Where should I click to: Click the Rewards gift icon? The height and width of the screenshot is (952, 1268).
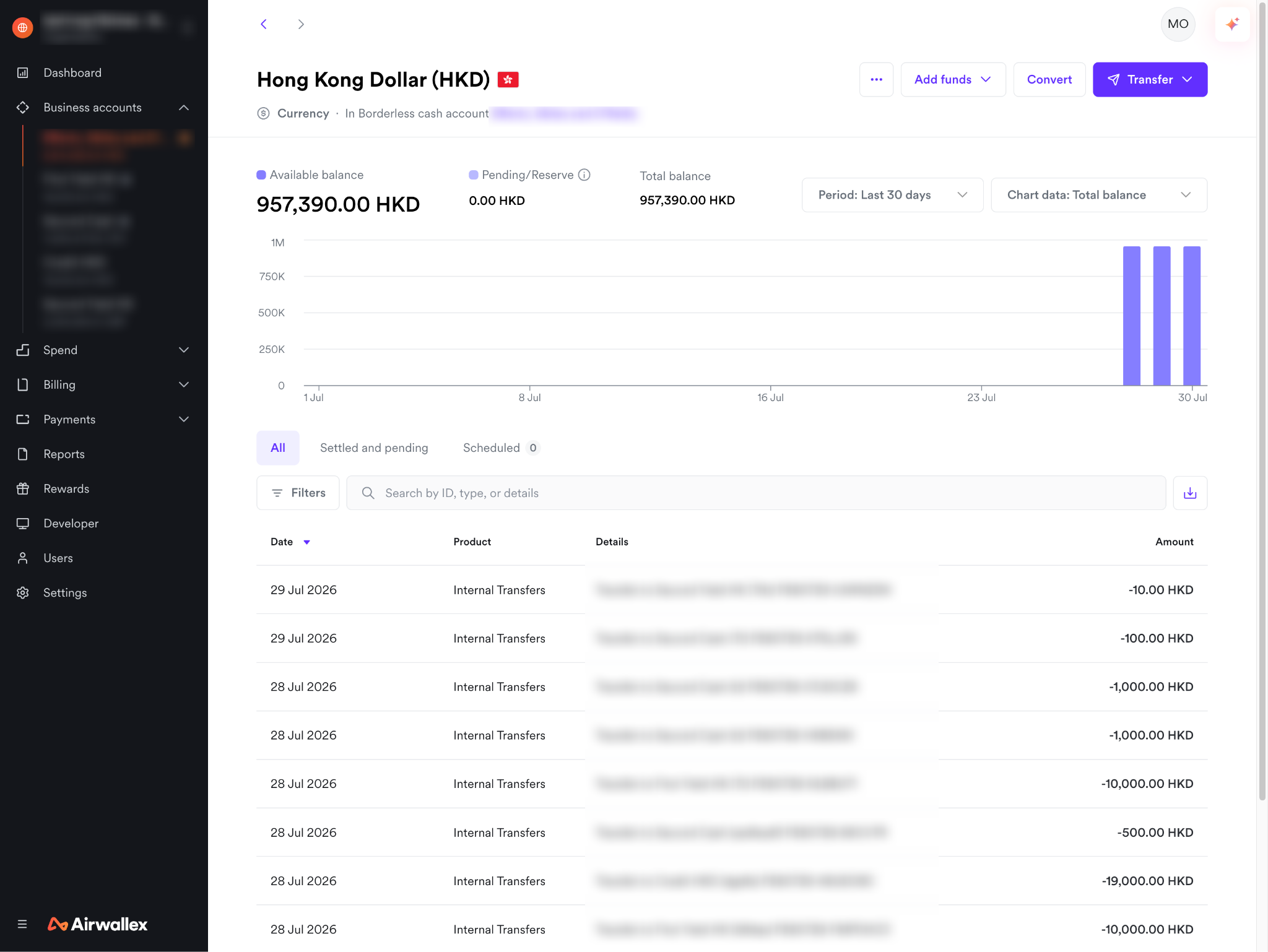[23, 489]
